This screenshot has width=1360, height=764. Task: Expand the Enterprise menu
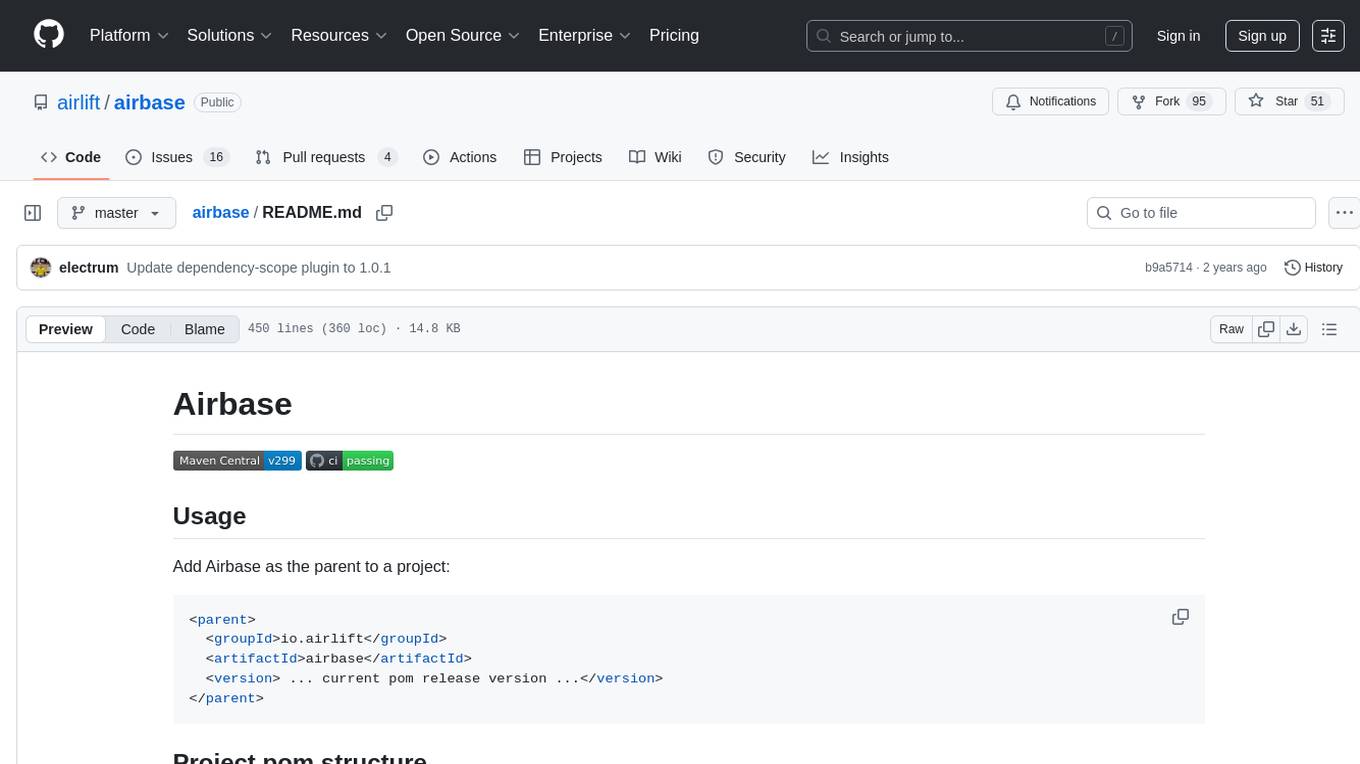(584, 35)
